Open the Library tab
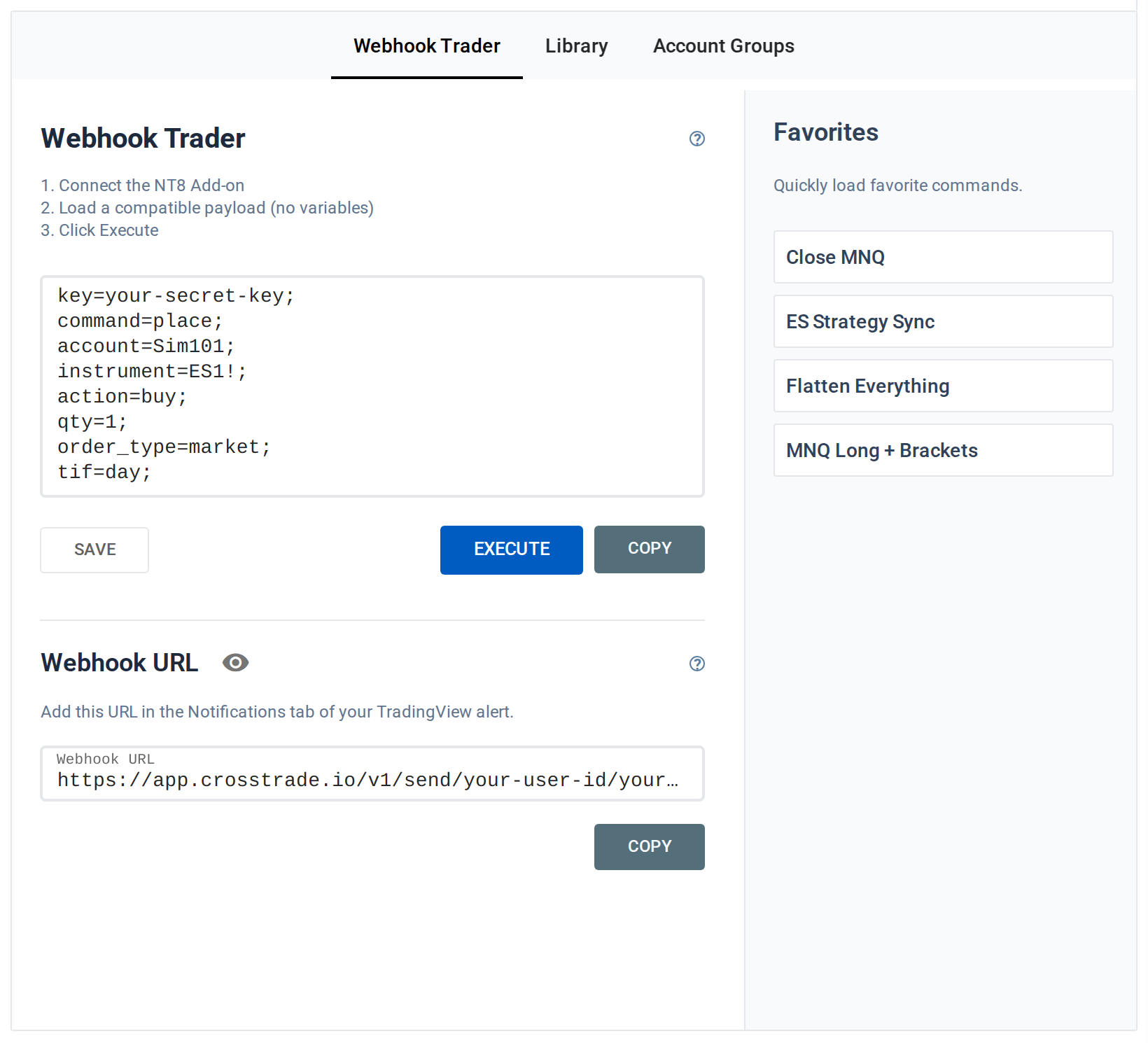Screen dimensions: 1148x1043 [577, 46]
